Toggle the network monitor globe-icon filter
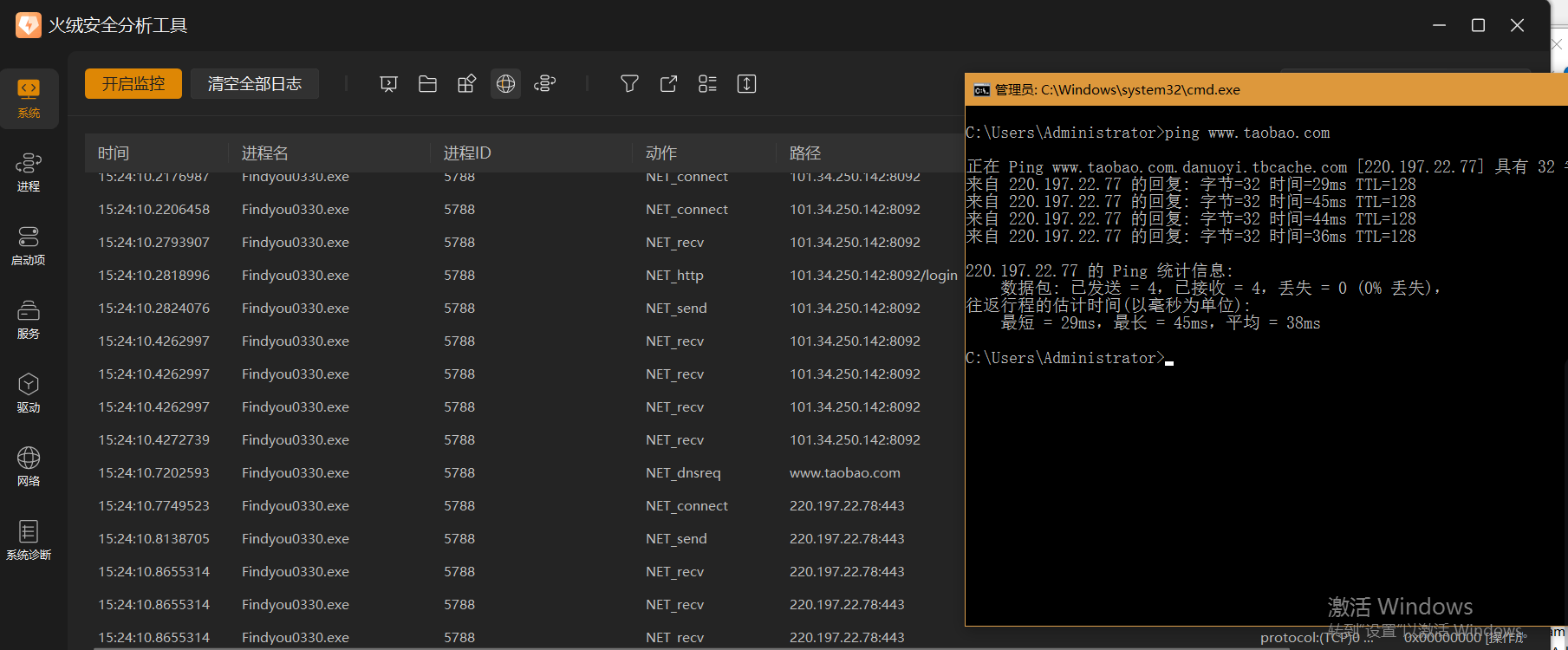 (505, 84)
